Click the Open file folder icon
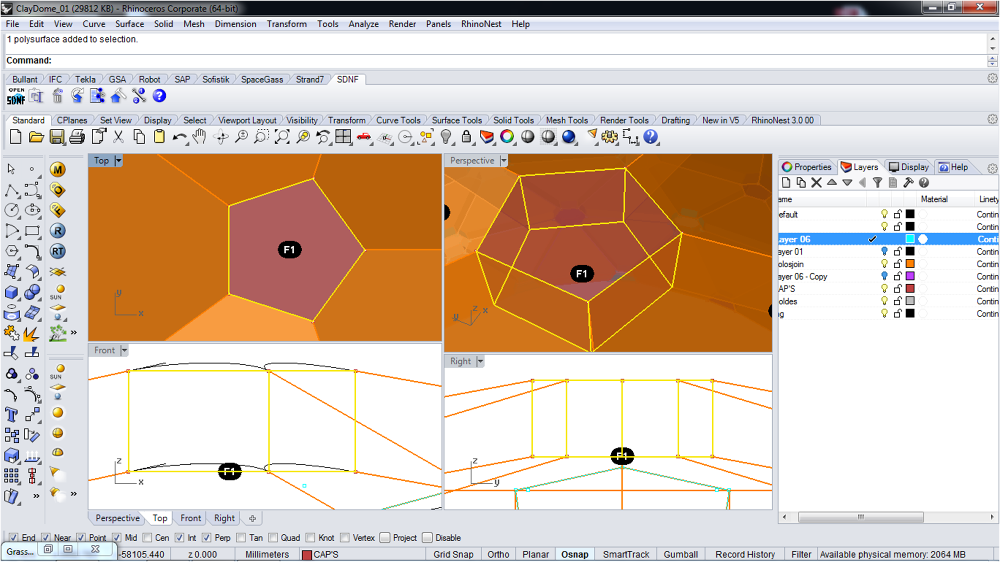Screen dimensions: 1000x562 tap(36, 137)
